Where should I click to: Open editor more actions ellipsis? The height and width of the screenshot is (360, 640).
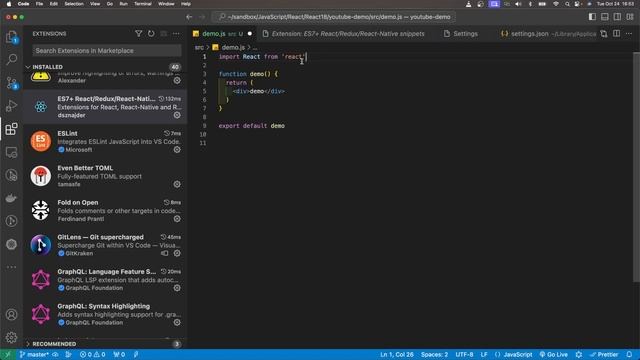pyautogui.click(x=629, y=33)
